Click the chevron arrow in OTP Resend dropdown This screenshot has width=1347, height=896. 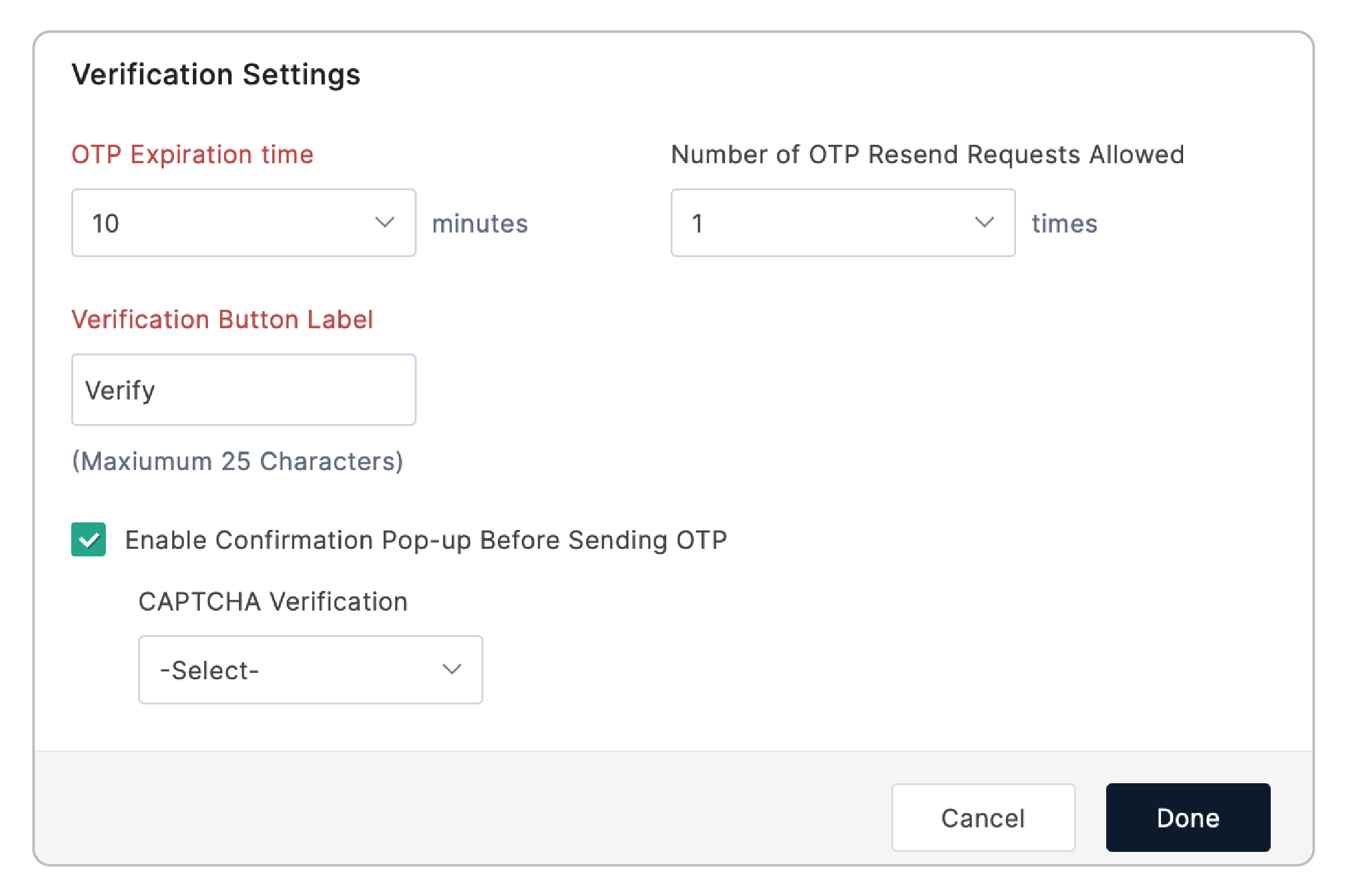coord(984,222)
